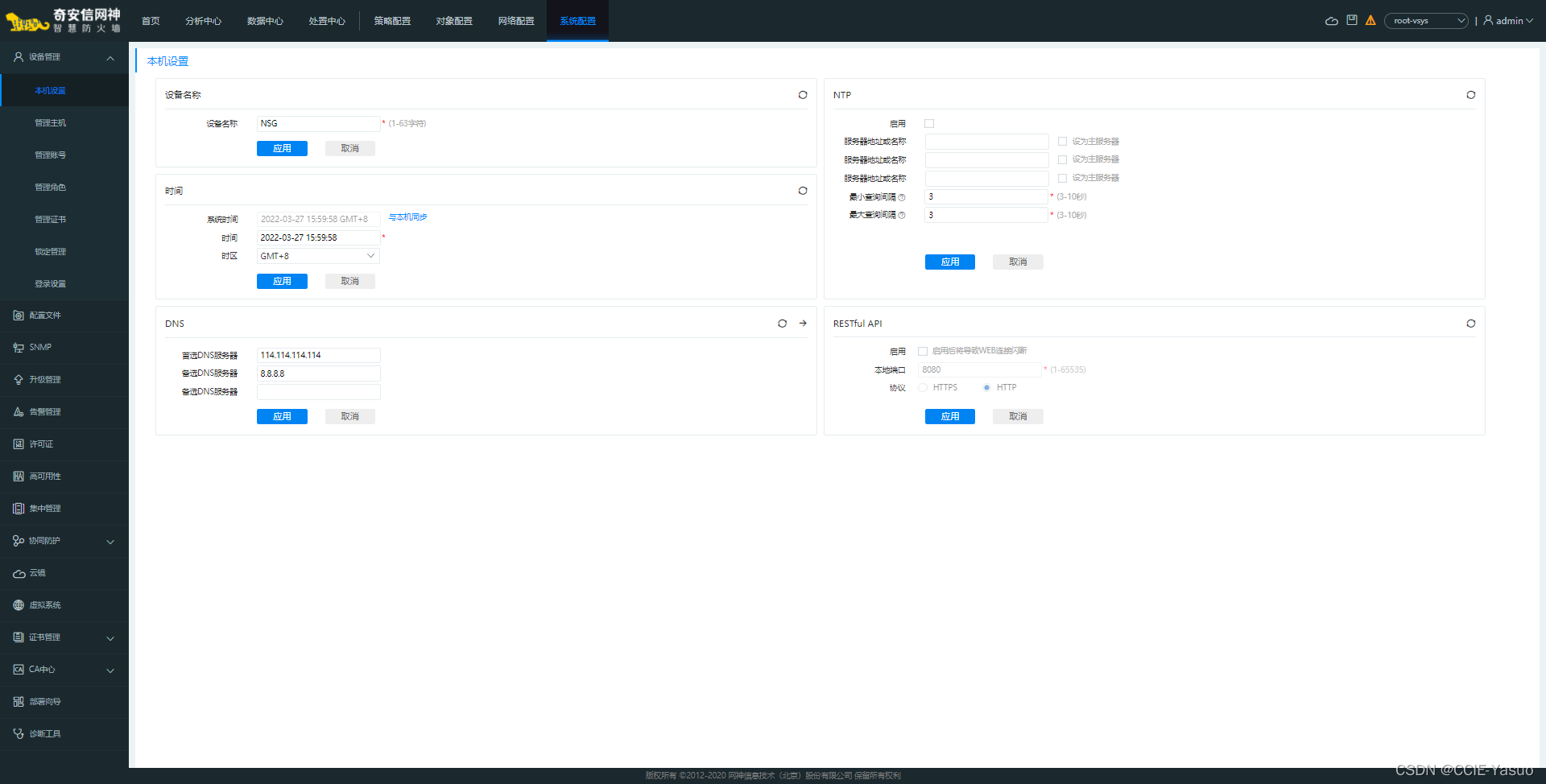Click the 许可证 sidebar icon
The image size is (1546, 784).
tap(19, 444)
